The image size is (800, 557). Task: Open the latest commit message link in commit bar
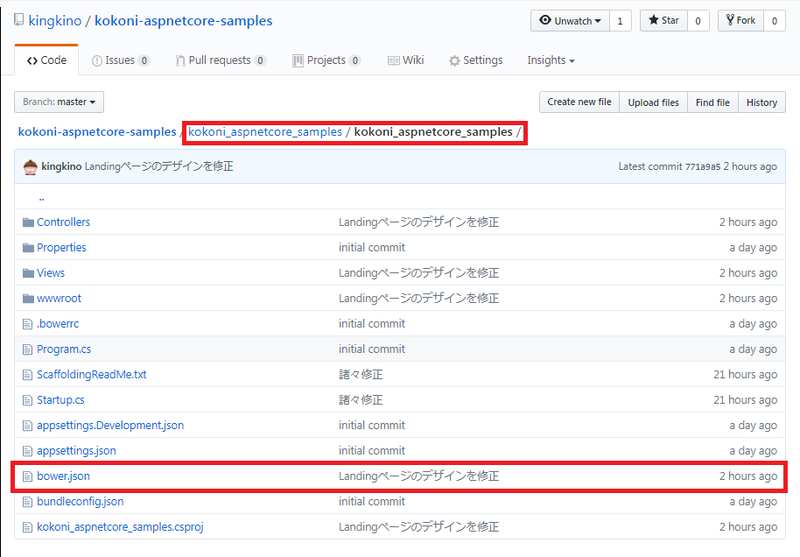159,166
